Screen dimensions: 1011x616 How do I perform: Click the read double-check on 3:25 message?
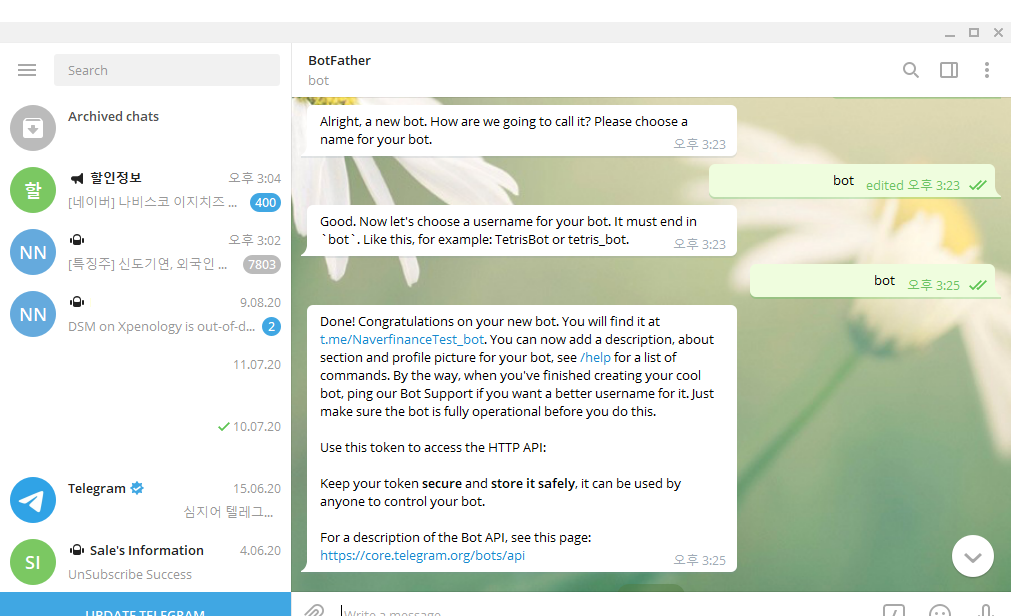pyautogui.click(x=977, y=285)
